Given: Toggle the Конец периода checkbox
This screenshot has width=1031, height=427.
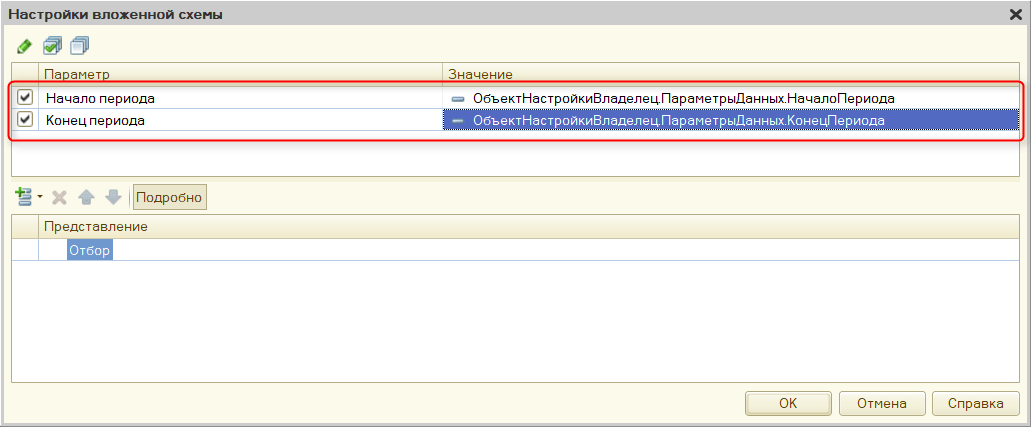Looking at the screenshot, I should [26, 119].
